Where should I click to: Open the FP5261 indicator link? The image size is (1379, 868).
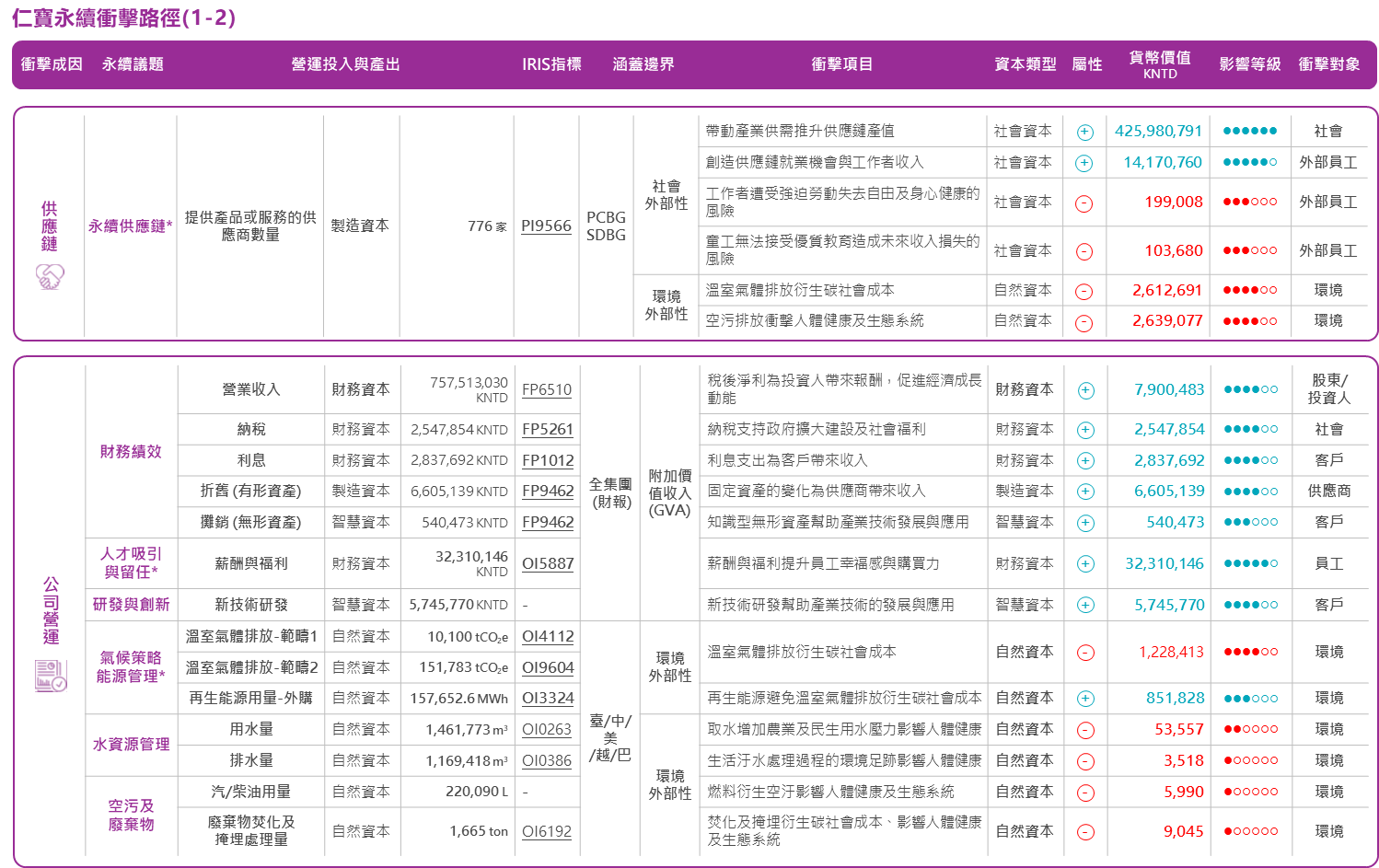click(548, 429)
